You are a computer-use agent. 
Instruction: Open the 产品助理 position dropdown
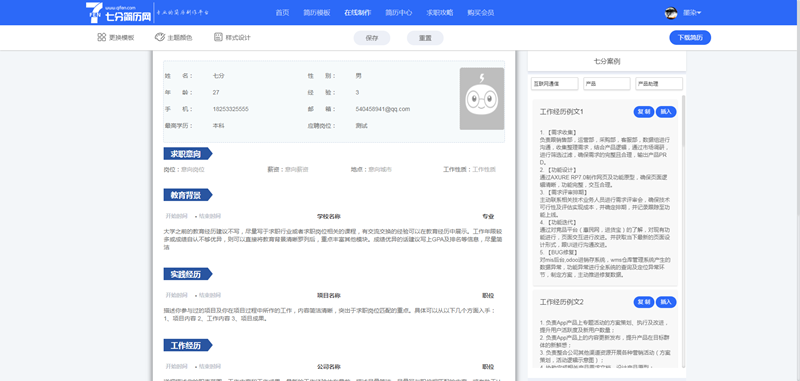click(x=659, y=84)
